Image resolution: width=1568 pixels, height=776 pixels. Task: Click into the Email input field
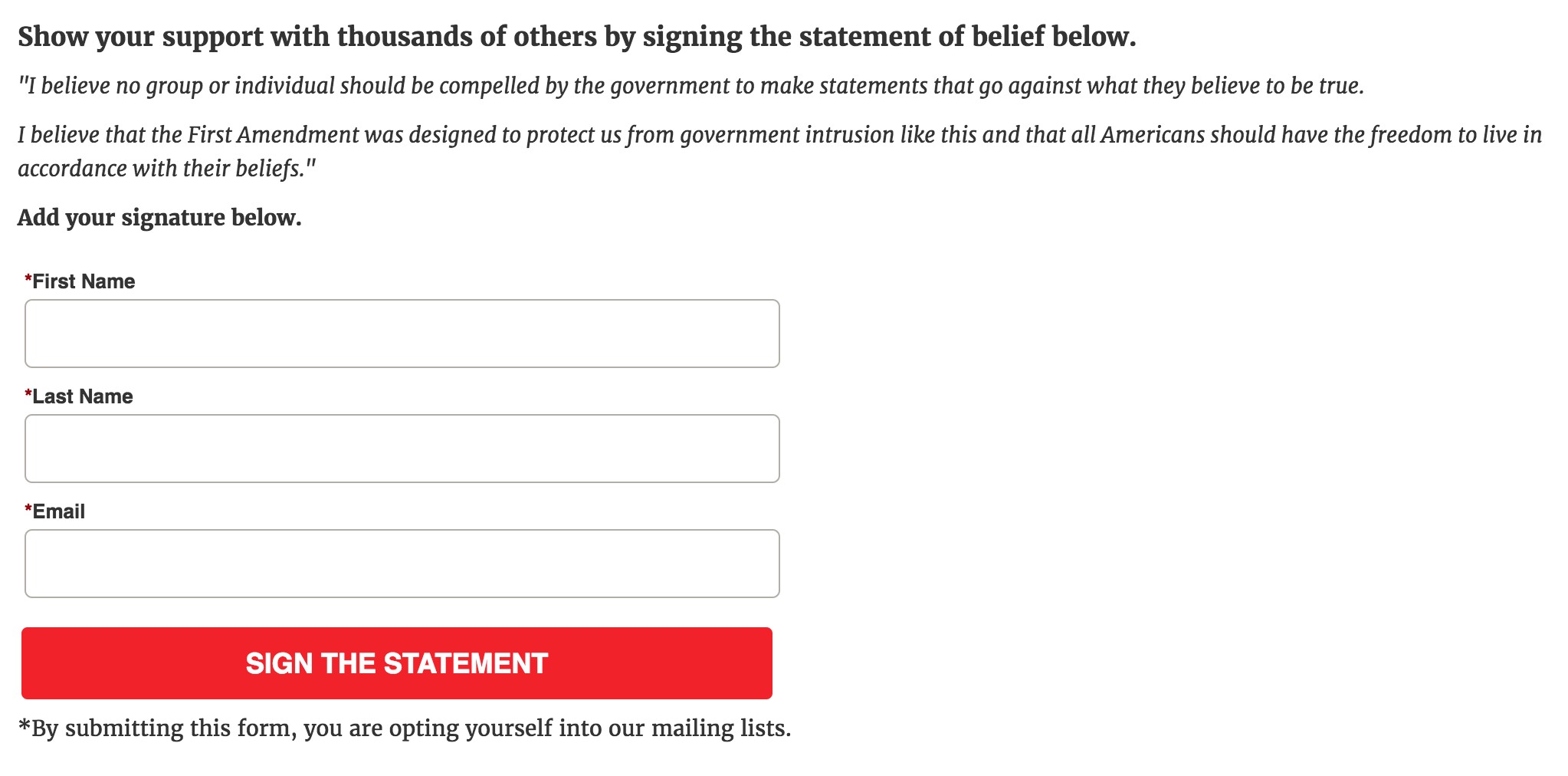[x=402, y=564]
